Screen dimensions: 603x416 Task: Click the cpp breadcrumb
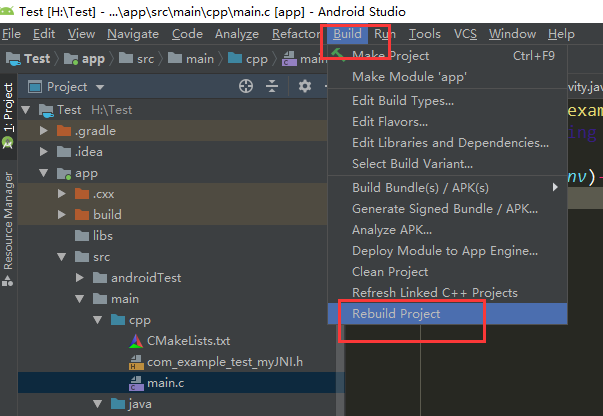[248, 59]
